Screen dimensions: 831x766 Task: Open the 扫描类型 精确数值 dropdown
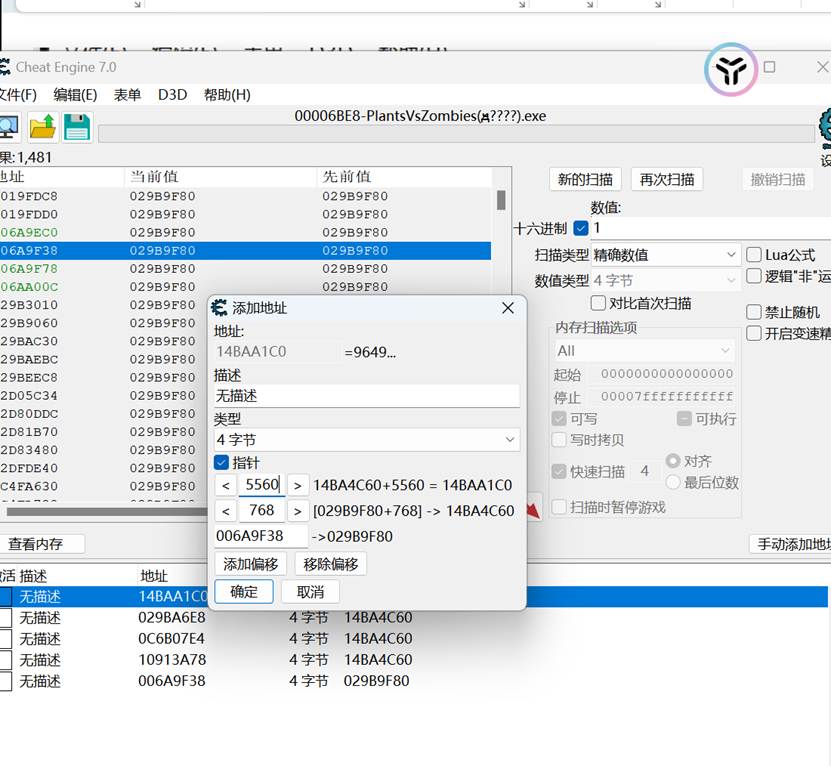tap(665, 255)
